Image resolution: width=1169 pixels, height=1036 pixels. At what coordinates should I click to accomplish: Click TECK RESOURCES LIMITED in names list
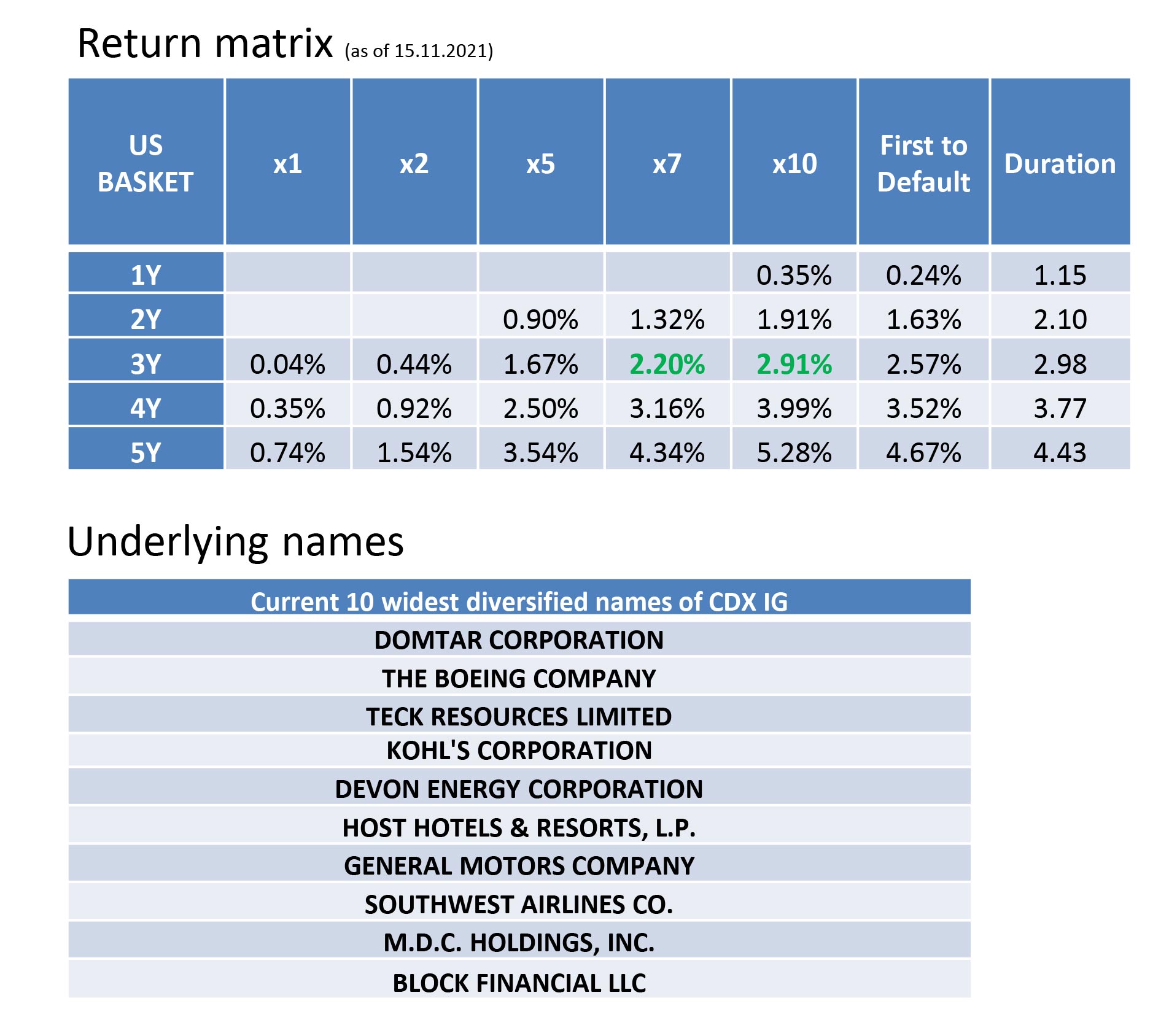coord(519,716)
